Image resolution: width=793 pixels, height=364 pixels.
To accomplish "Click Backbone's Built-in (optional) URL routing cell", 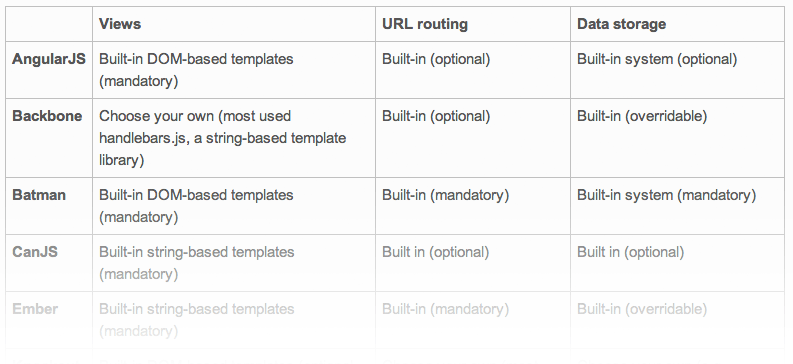I will point(473,138).
